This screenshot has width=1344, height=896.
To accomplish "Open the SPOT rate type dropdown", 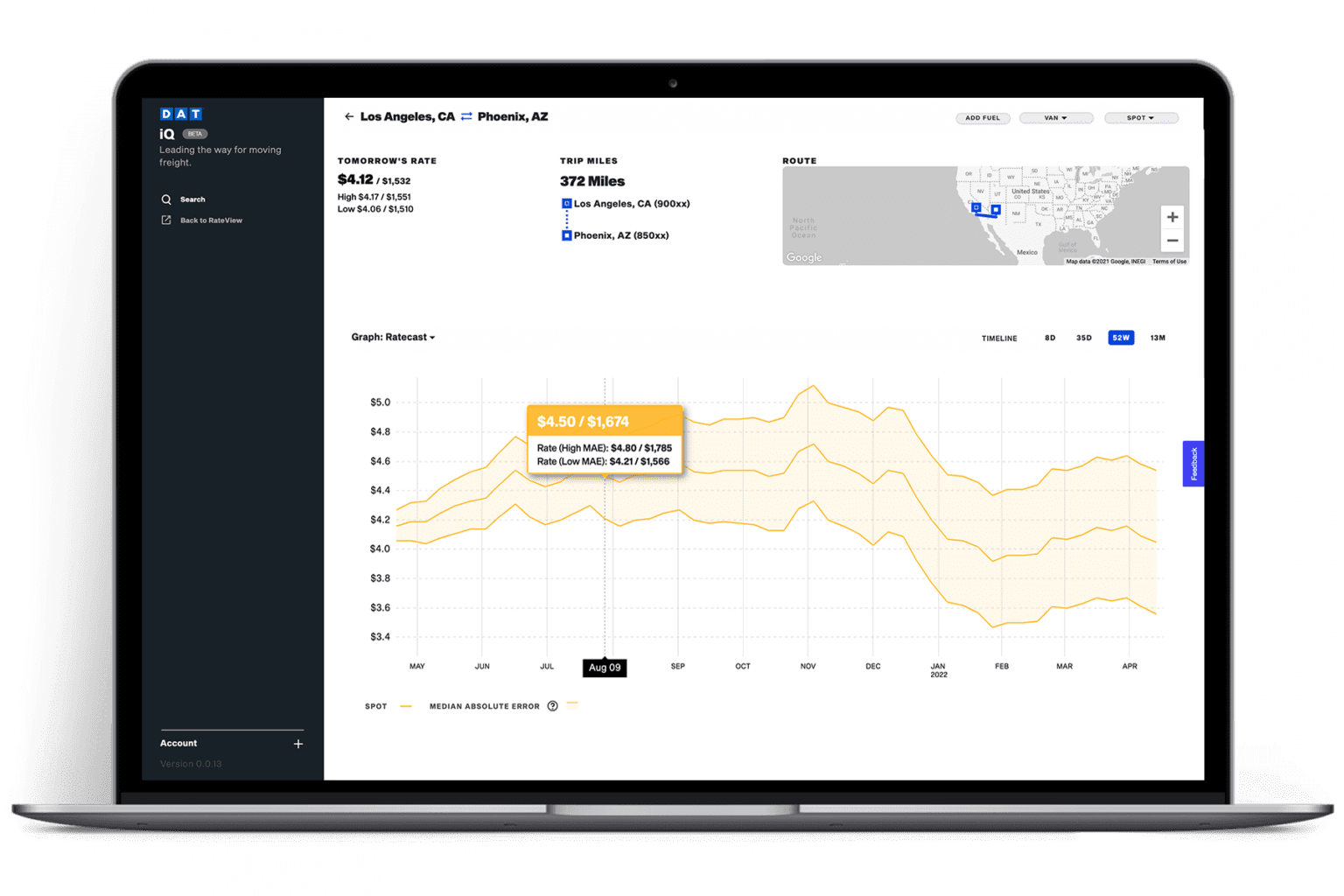I will pos(1140,117).
